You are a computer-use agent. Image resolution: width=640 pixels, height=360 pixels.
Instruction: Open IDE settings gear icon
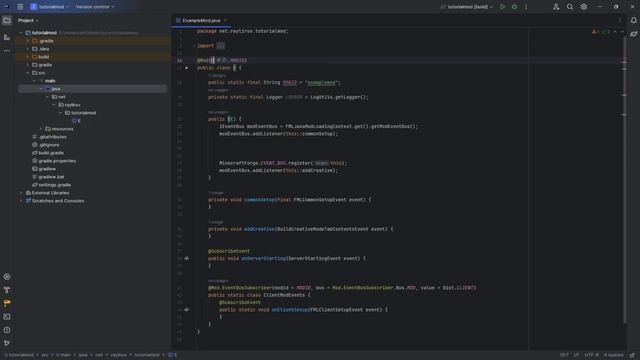click(584, 7)
